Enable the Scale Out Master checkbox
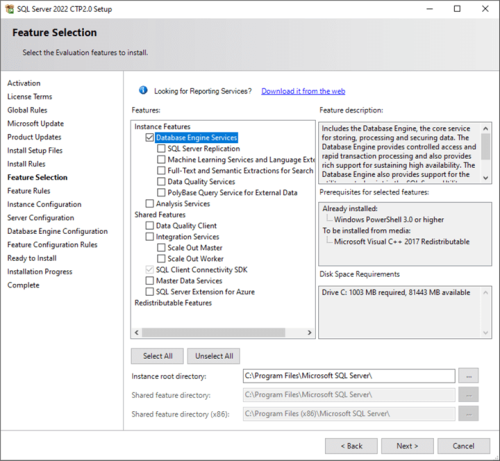The width and height of the screenshot is (500, 461). [161, 247]
